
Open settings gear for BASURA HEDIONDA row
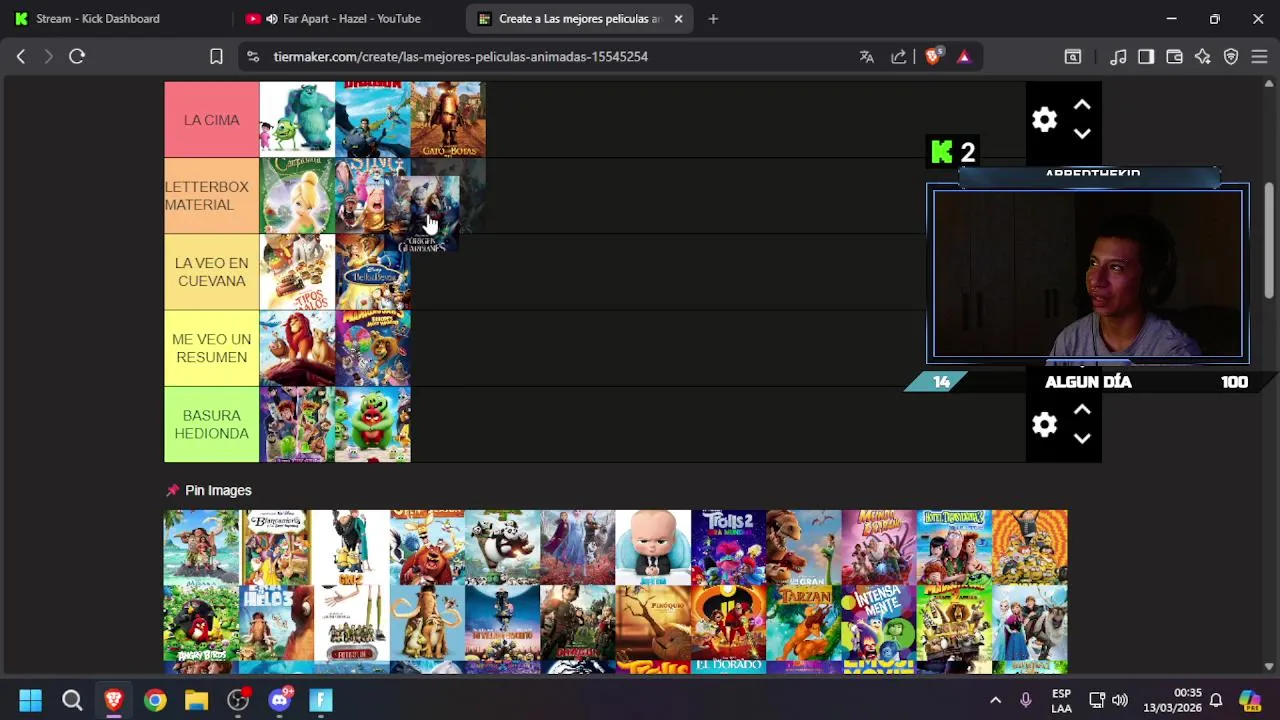(x=1044, y=425)
